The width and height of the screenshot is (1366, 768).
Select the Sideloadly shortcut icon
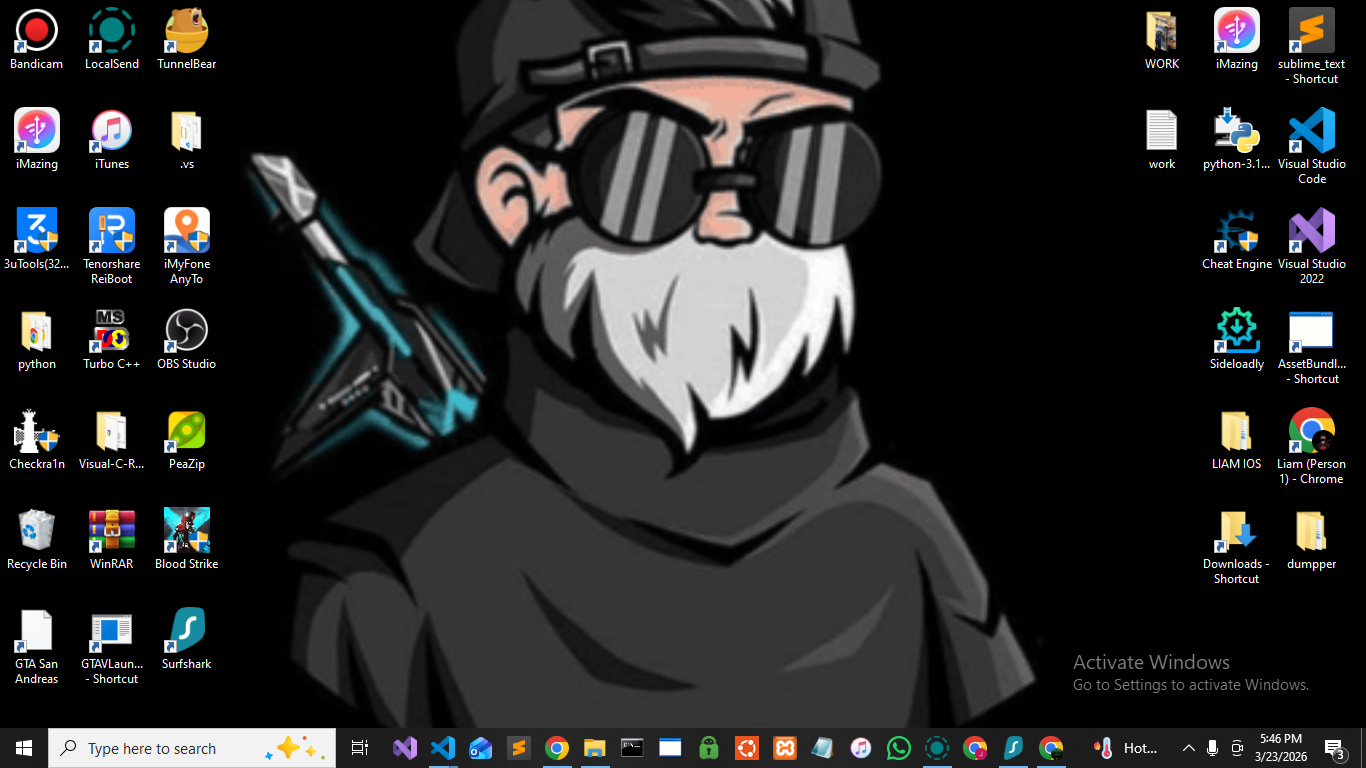(x=1237, y=332)
